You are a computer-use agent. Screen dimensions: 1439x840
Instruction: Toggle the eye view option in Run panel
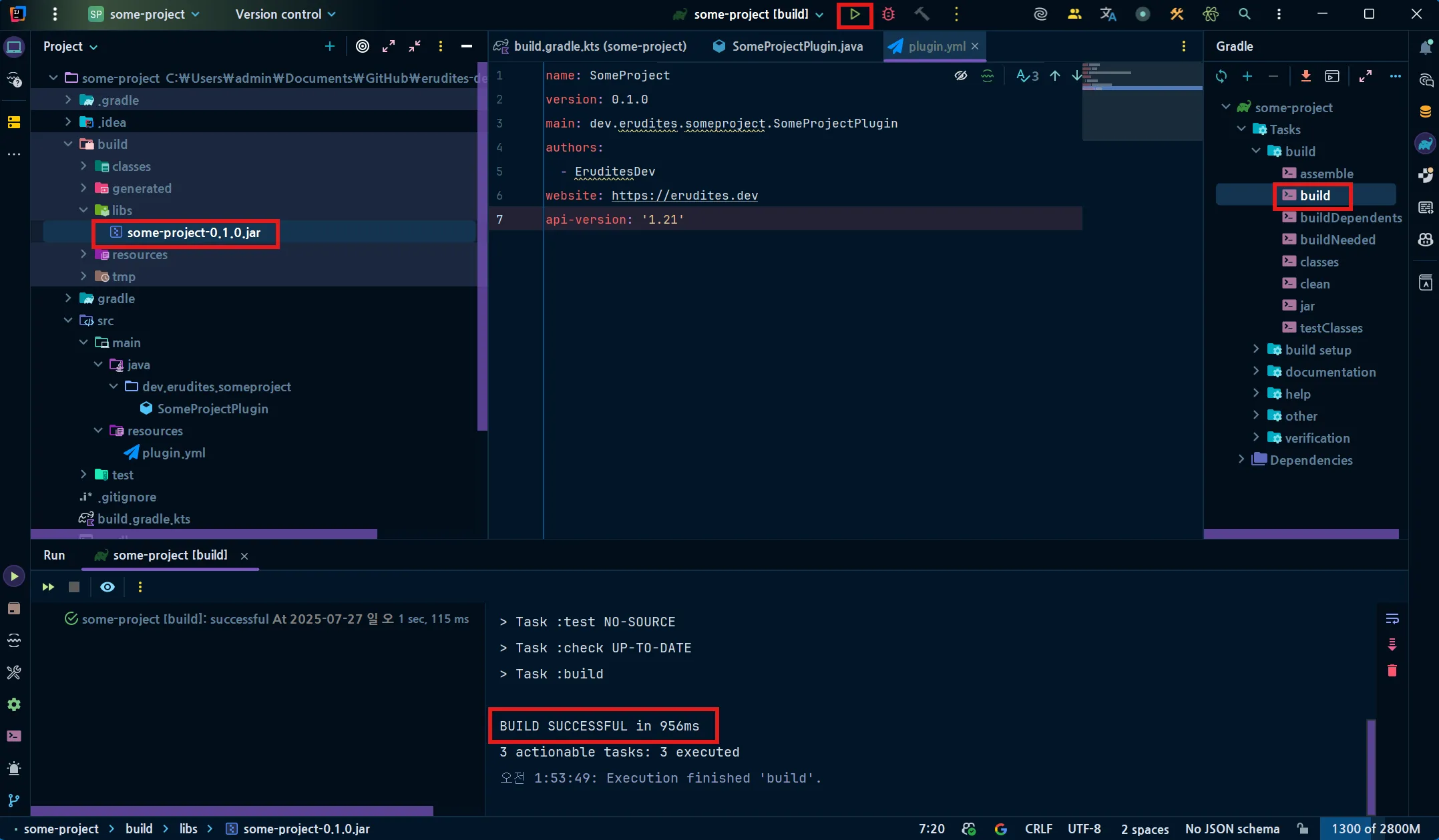[x=108, y=587]
